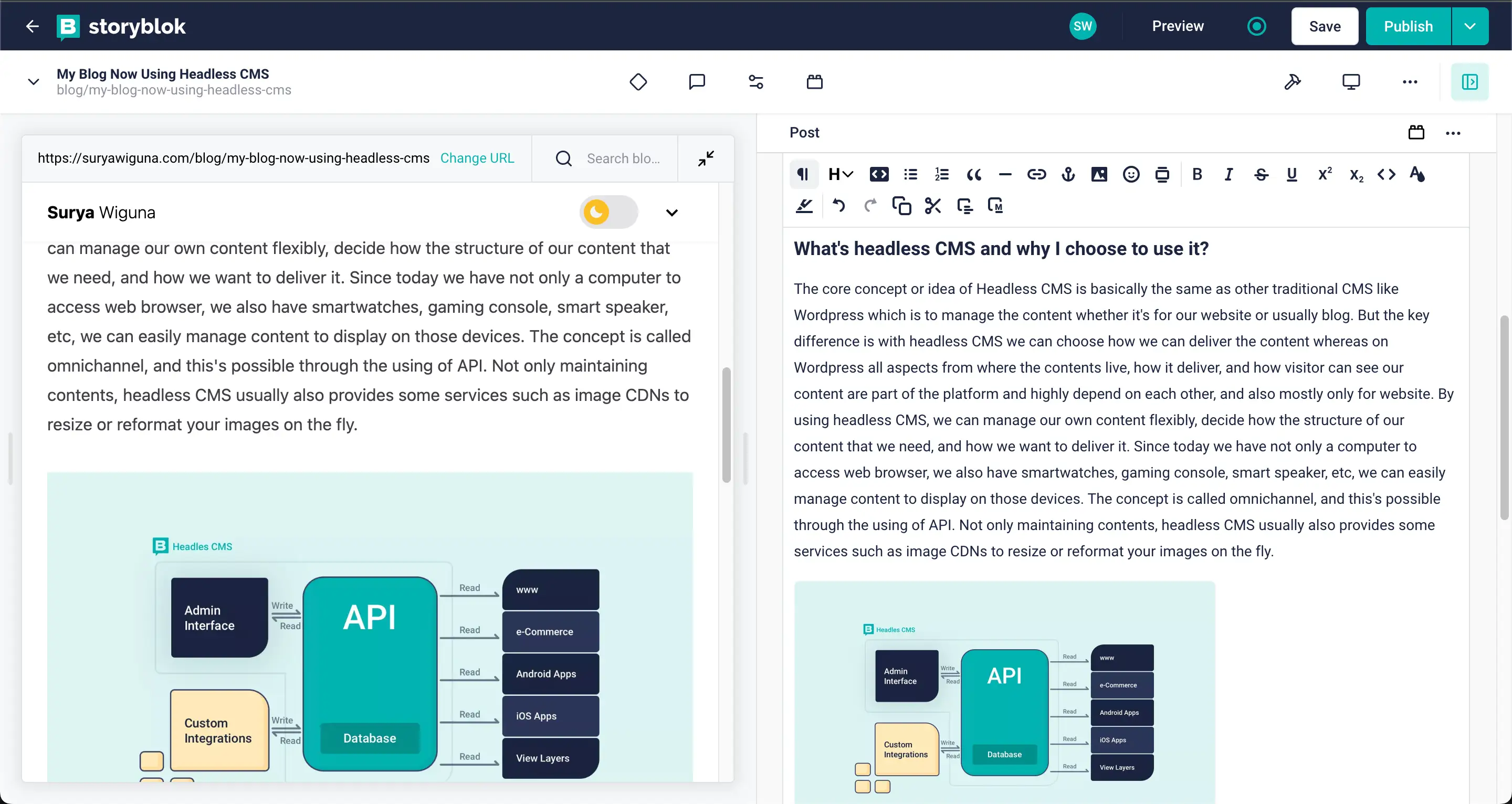Publish the story
Screen dimensions: 1512x804
pyautogui.click(x=1408, y=26)
